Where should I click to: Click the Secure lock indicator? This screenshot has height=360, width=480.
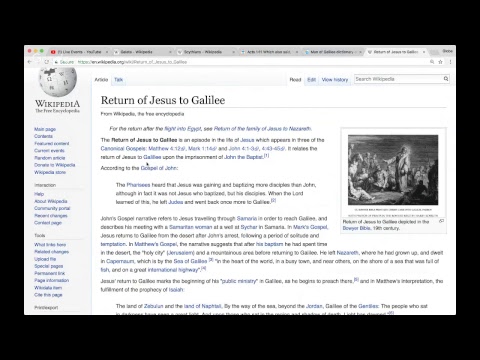click(x=64, y=62)
